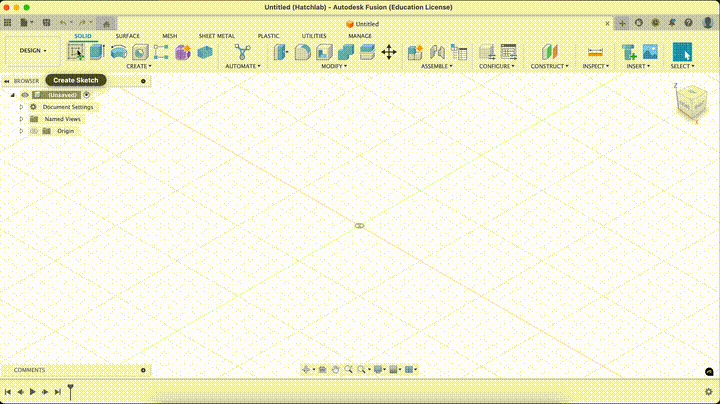Jump to timeline end
720x404 pixels.
57,392
